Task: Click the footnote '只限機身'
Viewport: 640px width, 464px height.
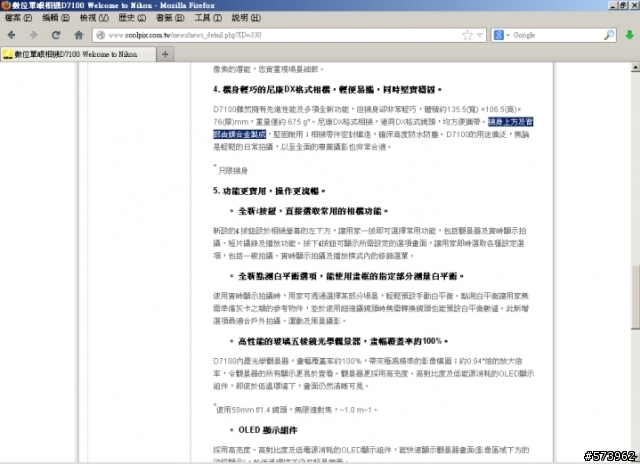Action: (x=233, y=171)
